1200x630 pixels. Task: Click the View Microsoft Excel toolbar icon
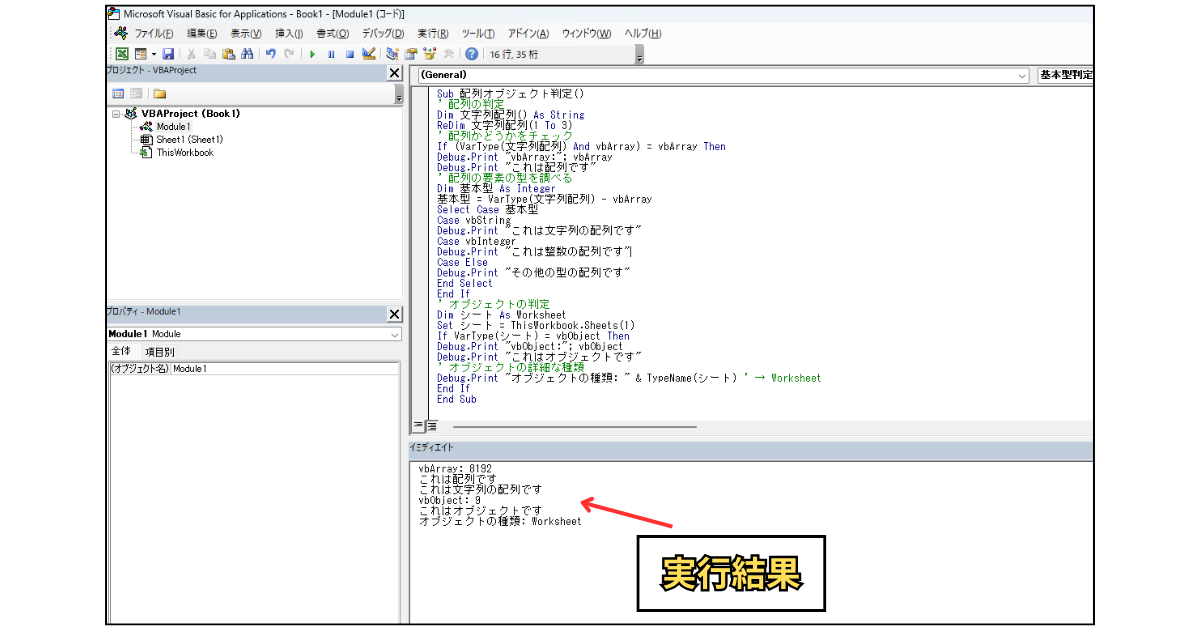click(121, 54)
